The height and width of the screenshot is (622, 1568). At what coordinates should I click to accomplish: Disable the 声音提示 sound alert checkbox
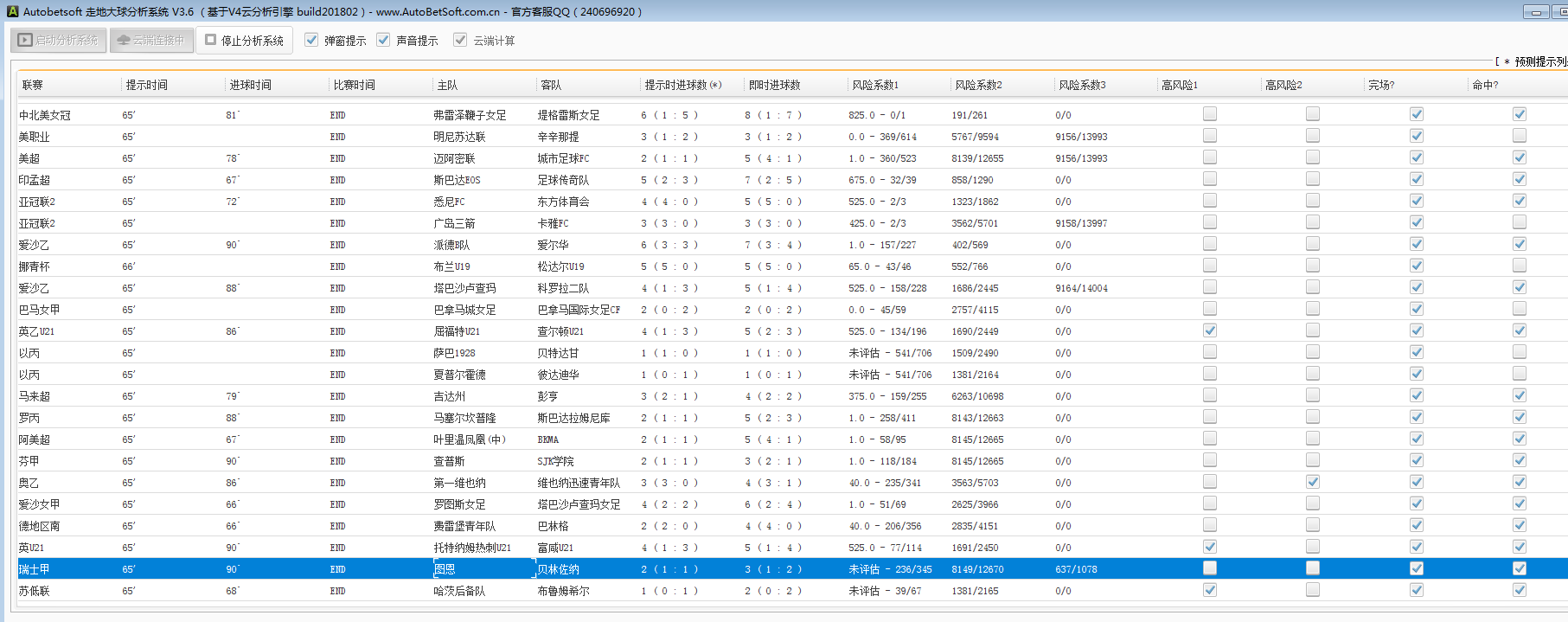384,40
